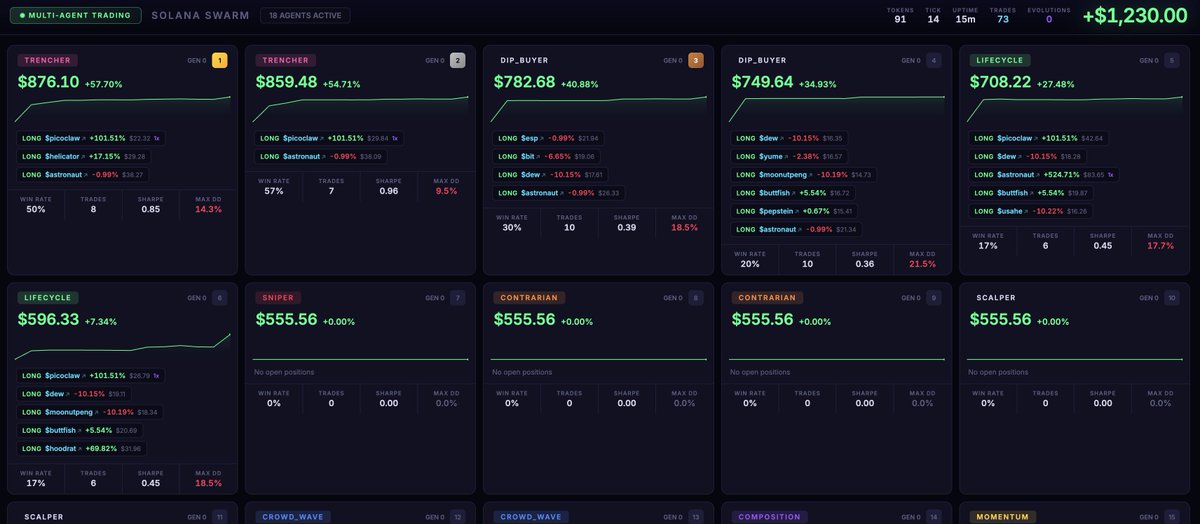Select the LIFECYCLE tag on the $596.33 card
The width and height of the screenshot is (1200, 524).
48,298
